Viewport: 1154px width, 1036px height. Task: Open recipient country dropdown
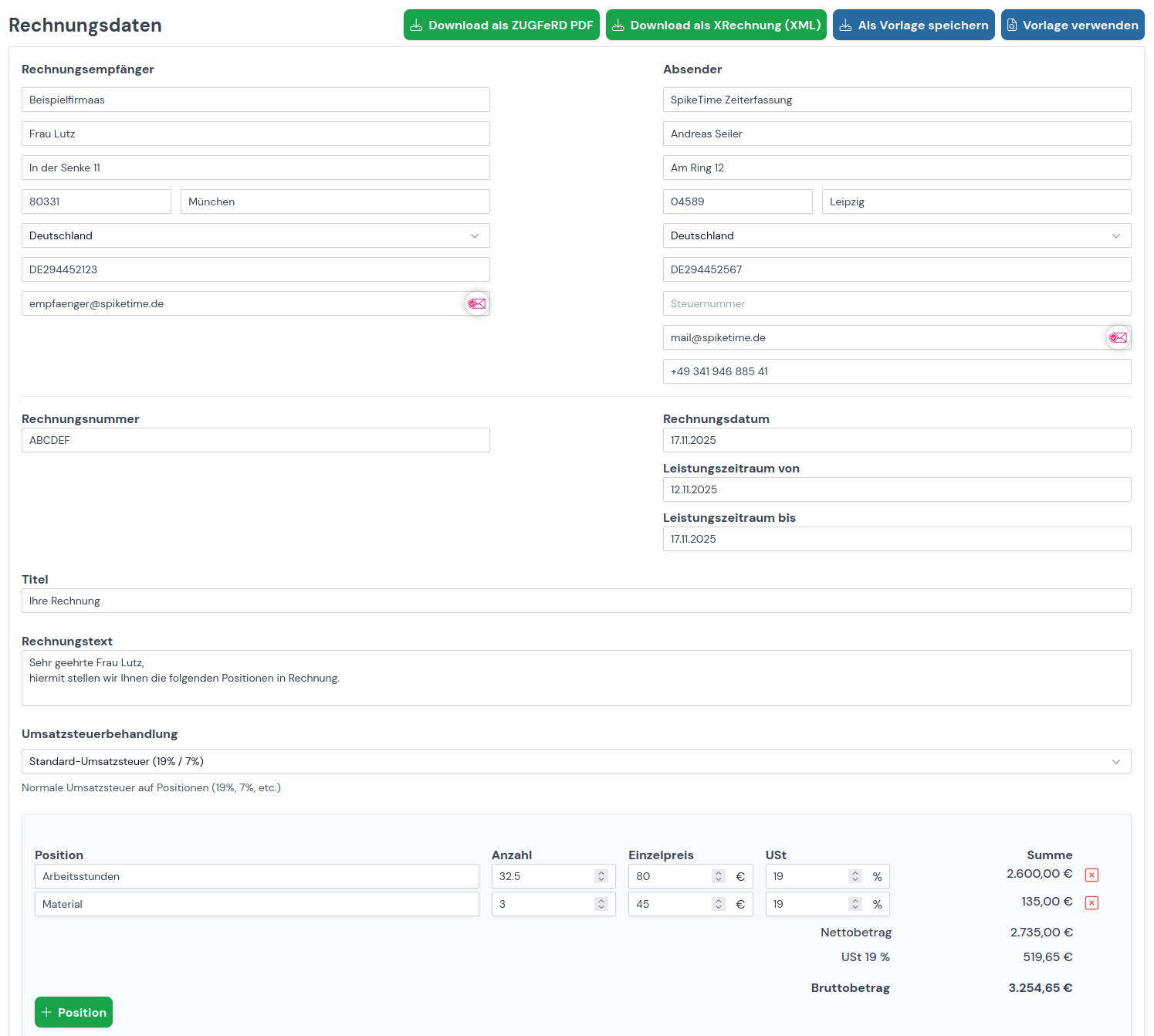(x=256, y=235)
